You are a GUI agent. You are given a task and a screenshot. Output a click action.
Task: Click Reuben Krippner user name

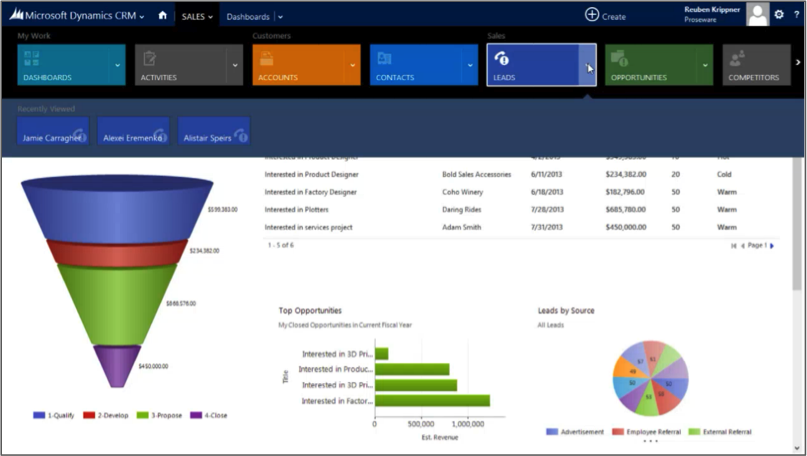pyautogui.click(x=712, y=9)
